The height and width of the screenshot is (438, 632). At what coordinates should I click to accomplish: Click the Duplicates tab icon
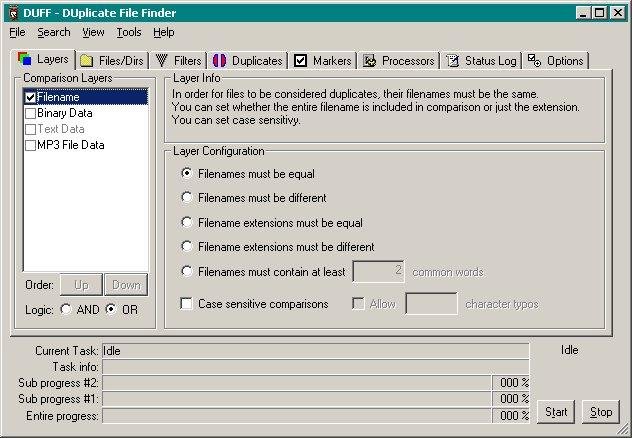(x=219, y=61)
